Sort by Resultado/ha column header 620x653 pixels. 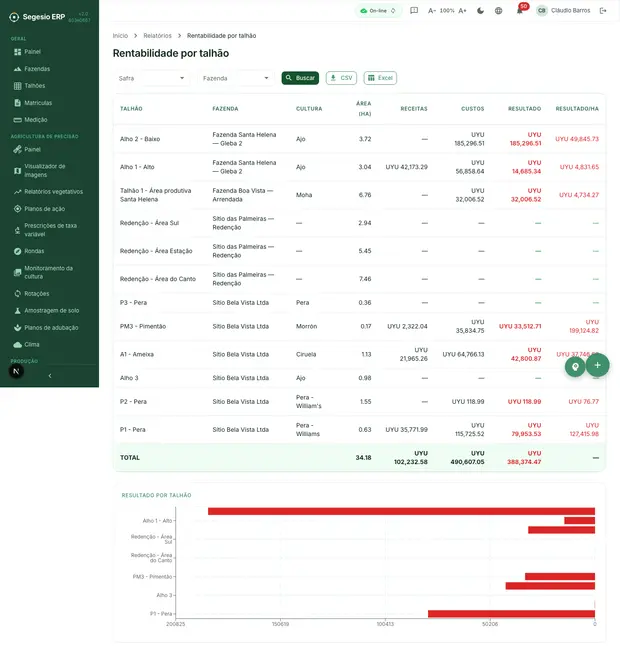pyautogui.click(x=577, y=109)
